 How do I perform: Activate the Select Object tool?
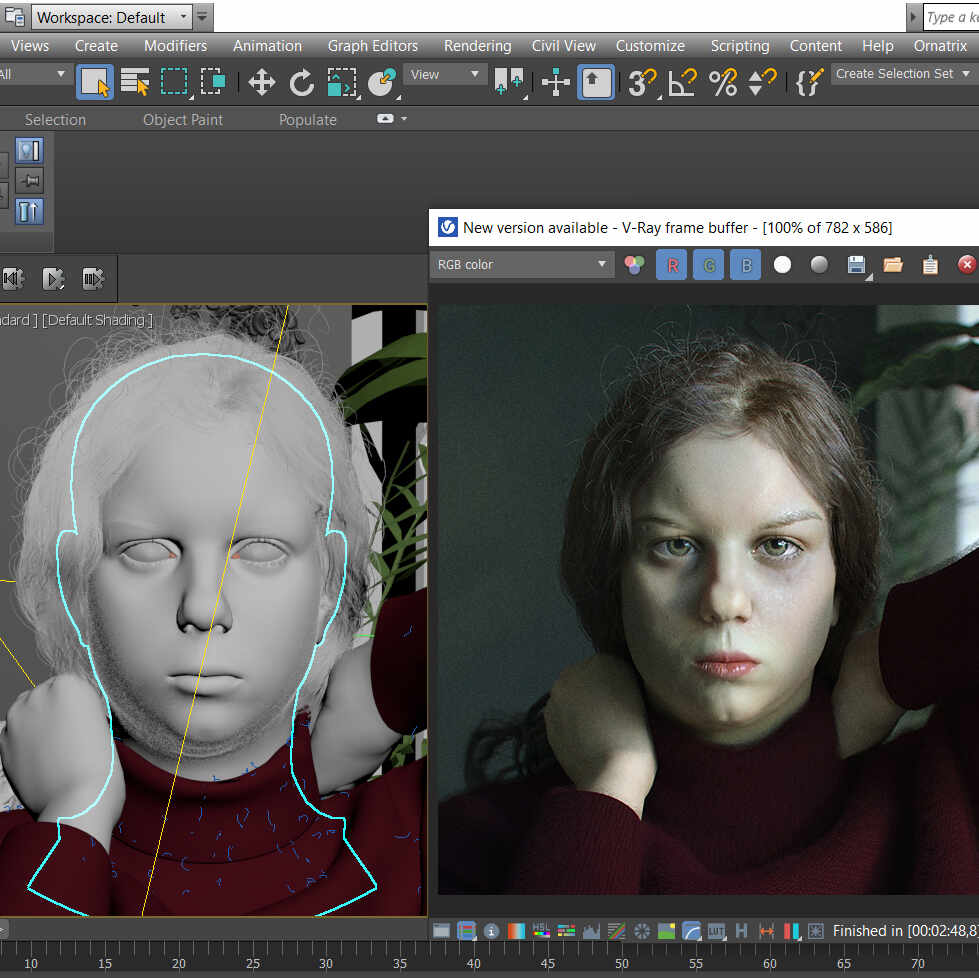point(95,82)
